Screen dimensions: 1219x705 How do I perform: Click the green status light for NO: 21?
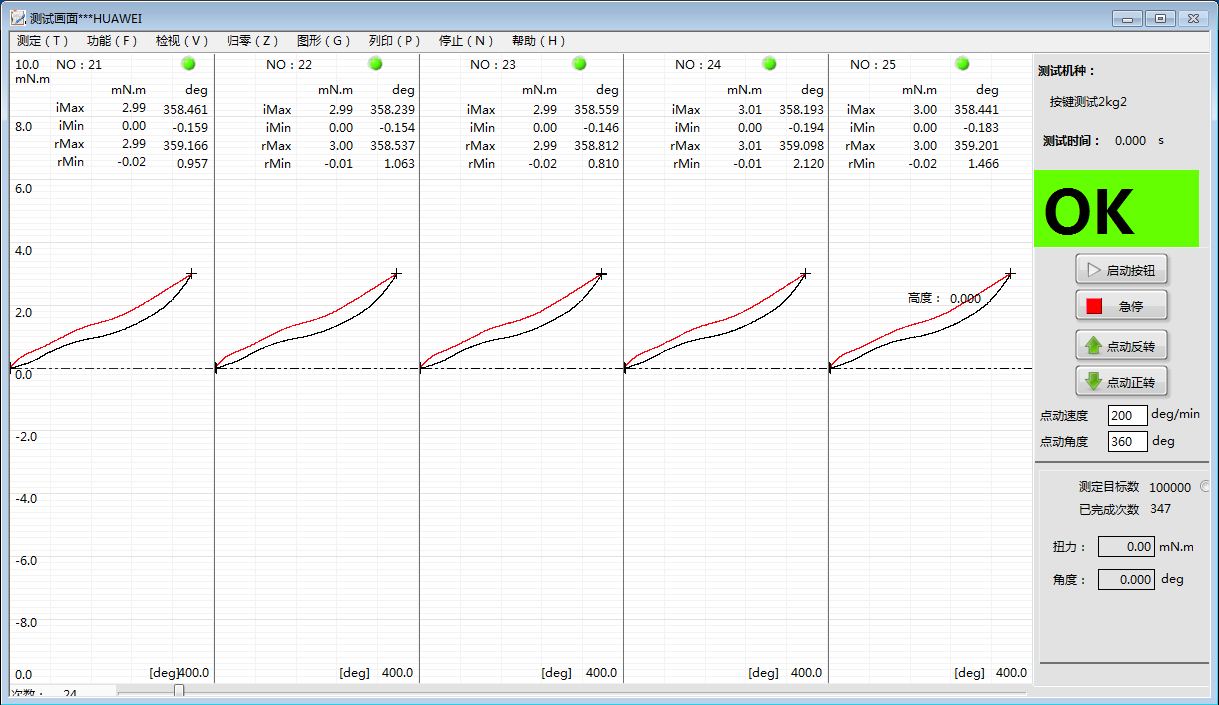coord(188,64)
